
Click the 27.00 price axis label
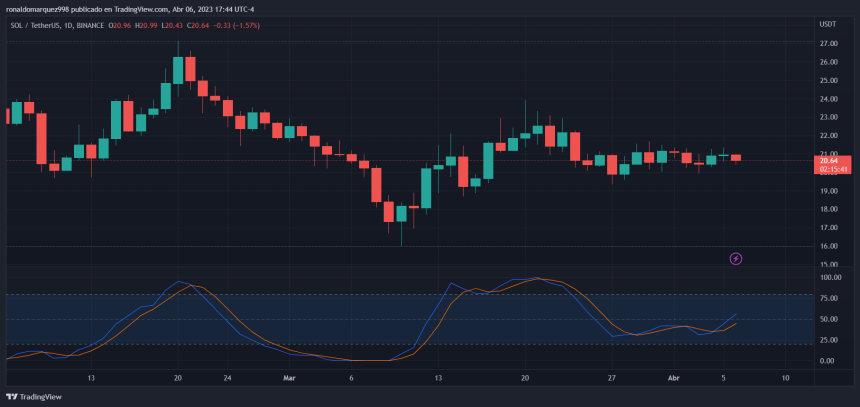tap(828, 44)
